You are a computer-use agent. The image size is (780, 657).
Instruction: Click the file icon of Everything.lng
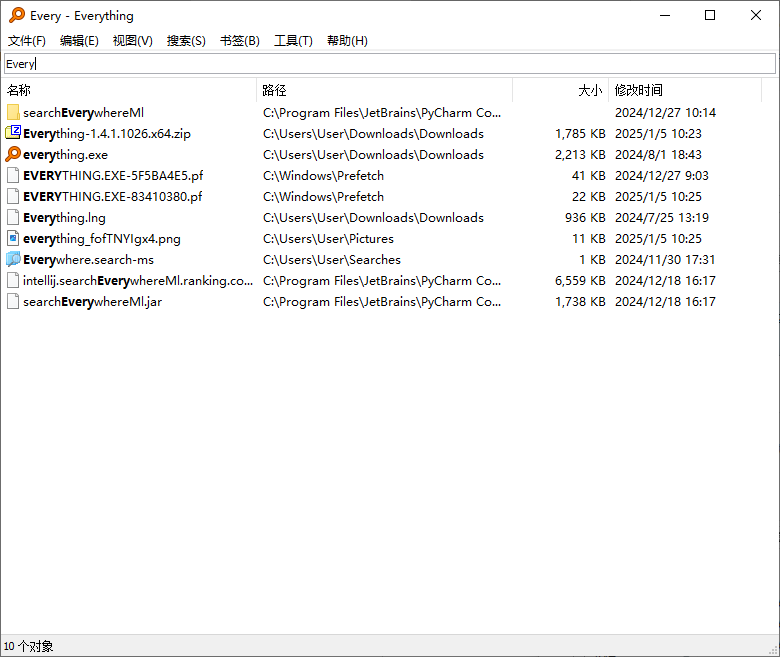pyautogui.click(x=13, y=217)
